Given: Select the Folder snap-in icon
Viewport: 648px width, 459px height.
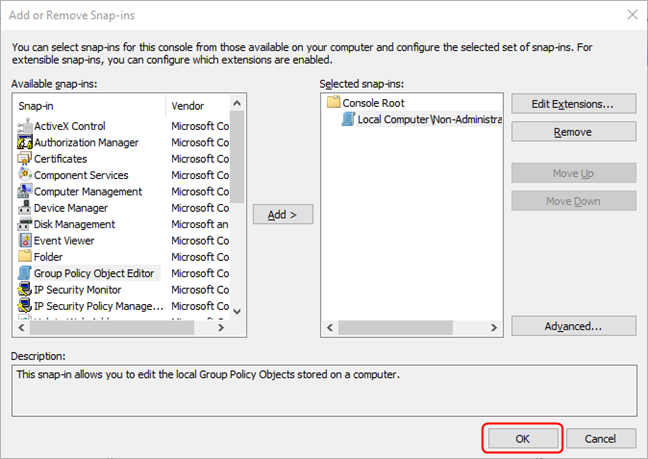Looking at the screenshot, I should coord(26,257).
